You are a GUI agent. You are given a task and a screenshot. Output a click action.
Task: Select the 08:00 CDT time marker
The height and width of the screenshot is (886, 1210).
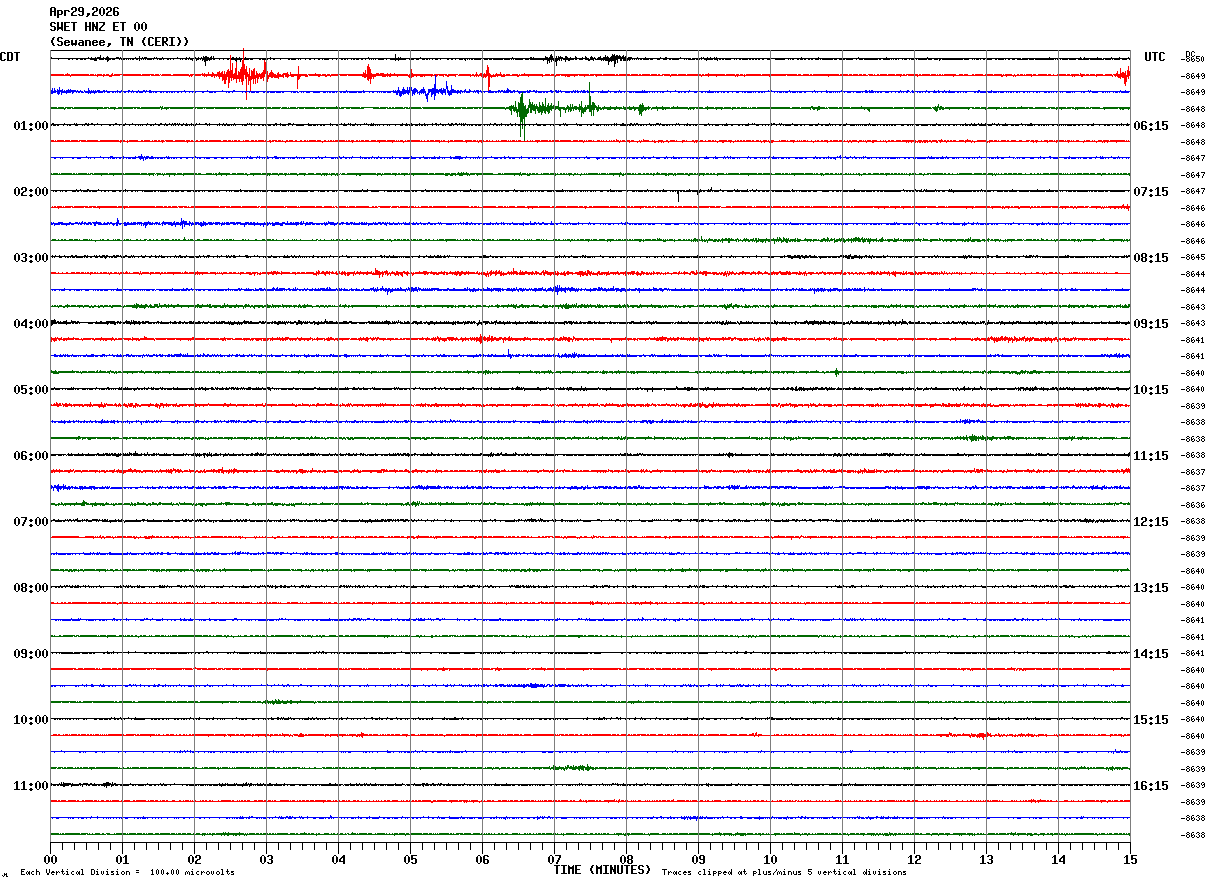(x=31, y=588)
